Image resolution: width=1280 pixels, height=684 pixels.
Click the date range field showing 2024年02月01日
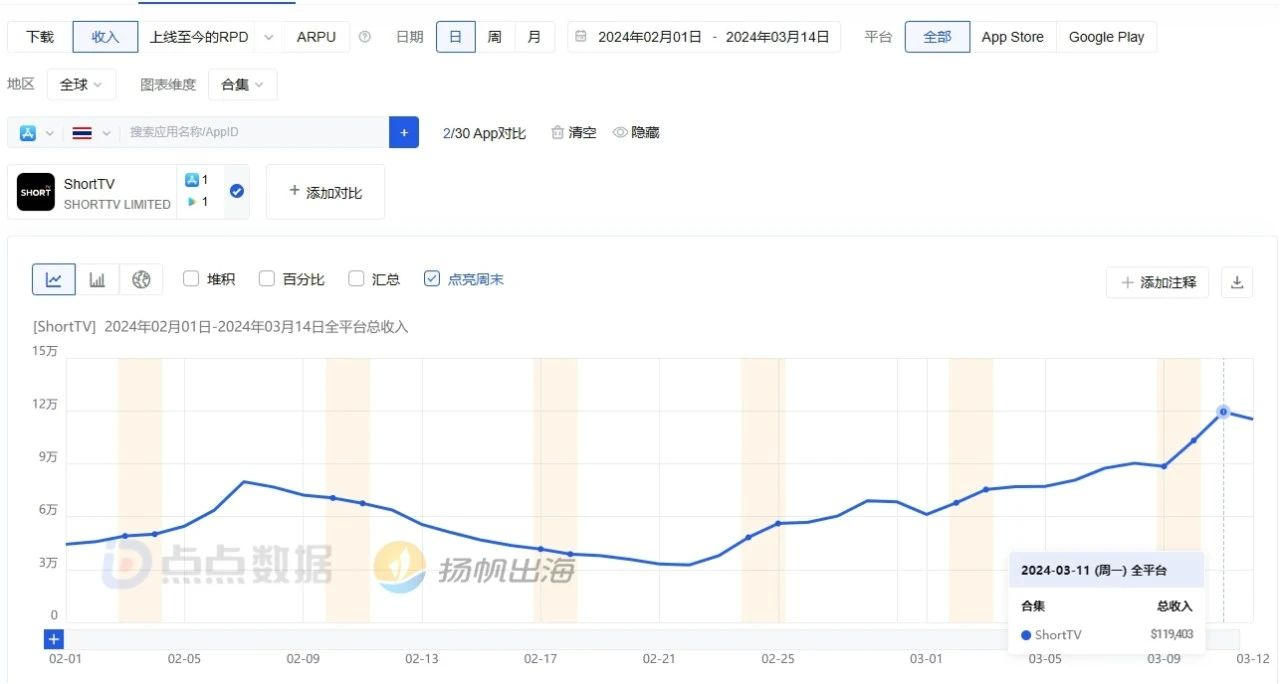(646, 36)
